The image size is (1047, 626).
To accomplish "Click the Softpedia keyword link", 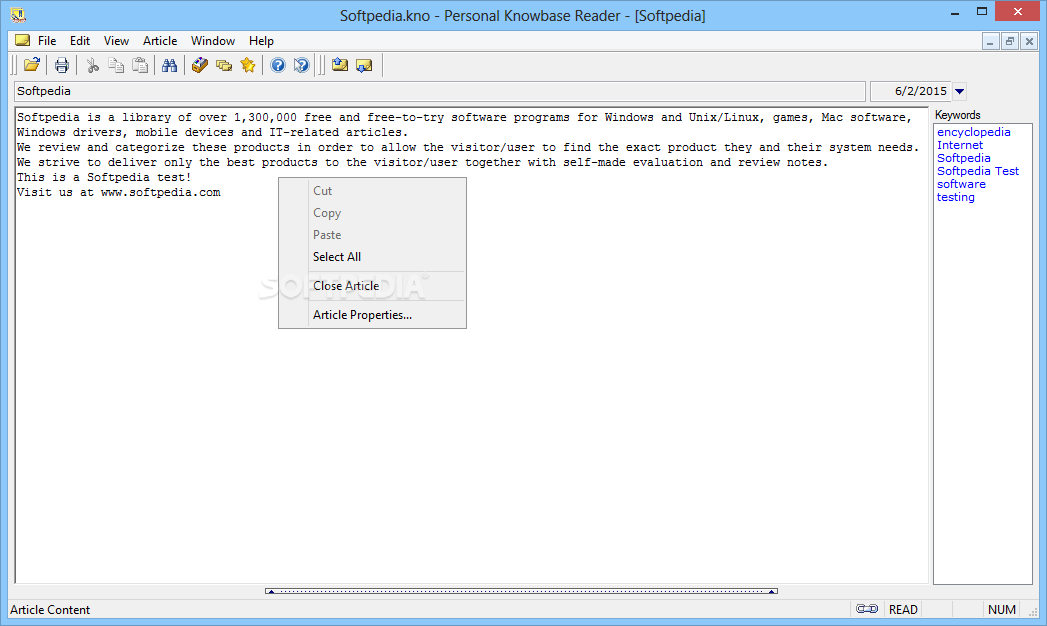I will coord(964,158).
